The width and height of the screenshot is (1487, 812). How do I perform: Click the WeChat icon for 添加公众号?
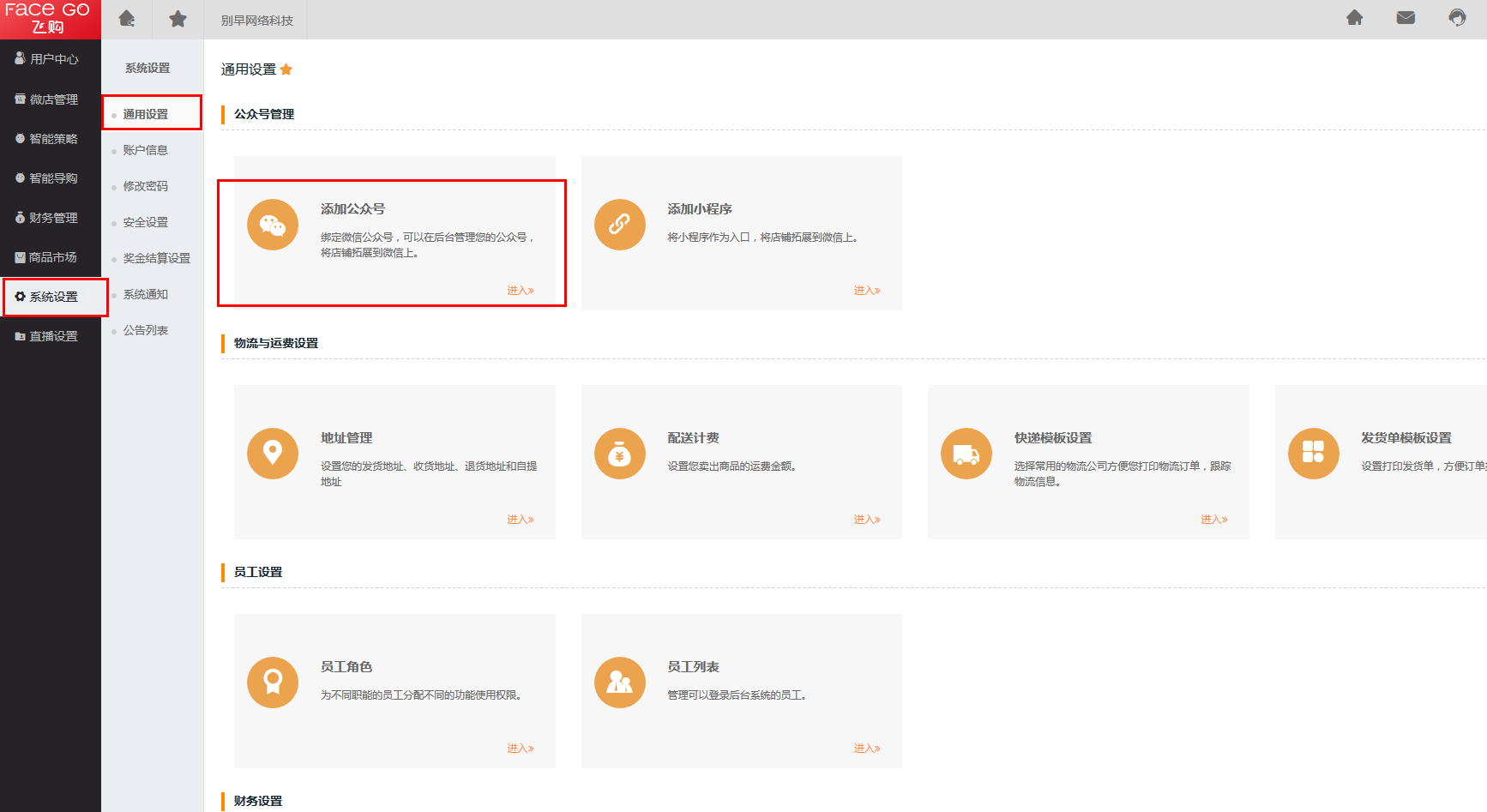pyautogui.click(x=273, y=225)
